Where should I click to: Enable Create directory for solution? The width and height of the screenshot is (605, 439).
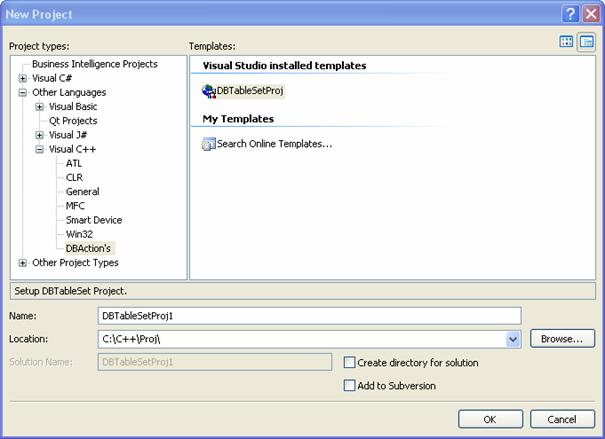click(x=349, y=363)
